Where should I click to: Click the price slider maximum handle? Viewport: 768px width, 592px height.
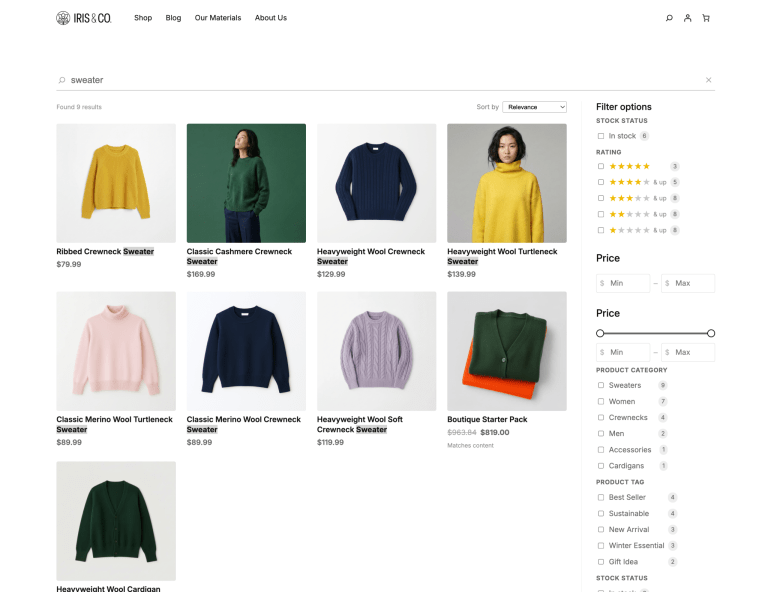[x=711, y=333]
